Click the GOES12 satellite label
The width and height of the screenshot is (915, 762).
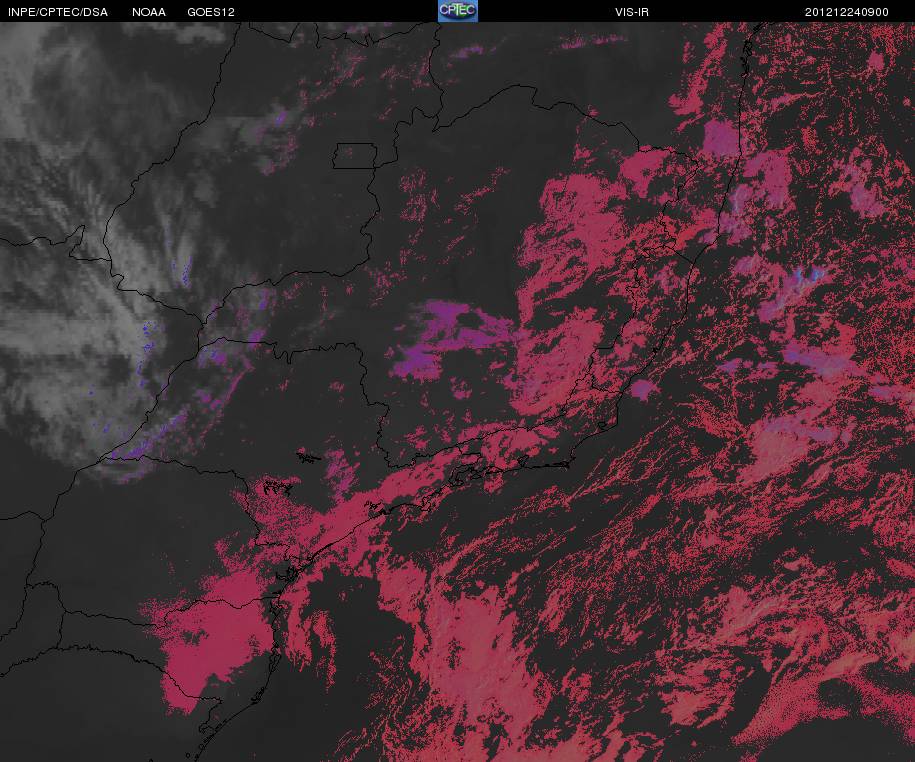click(211, 12)
